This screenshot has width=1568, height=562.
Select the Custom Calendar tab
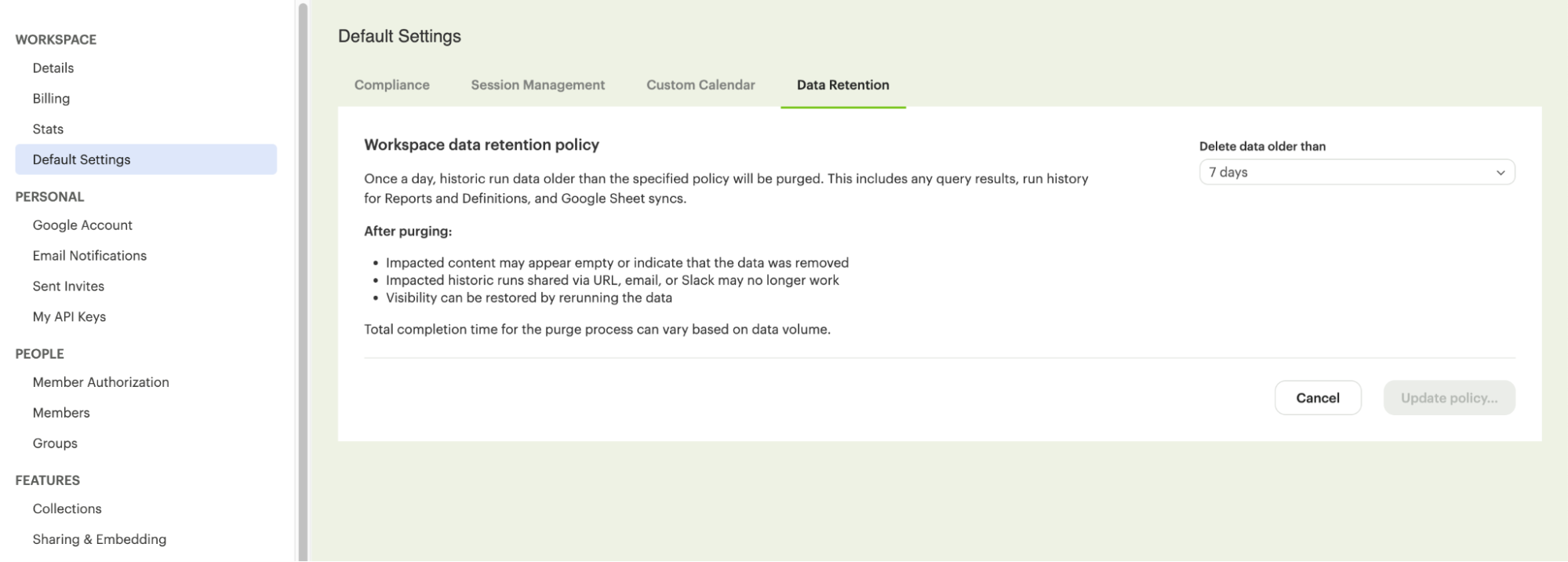point(700,85)
